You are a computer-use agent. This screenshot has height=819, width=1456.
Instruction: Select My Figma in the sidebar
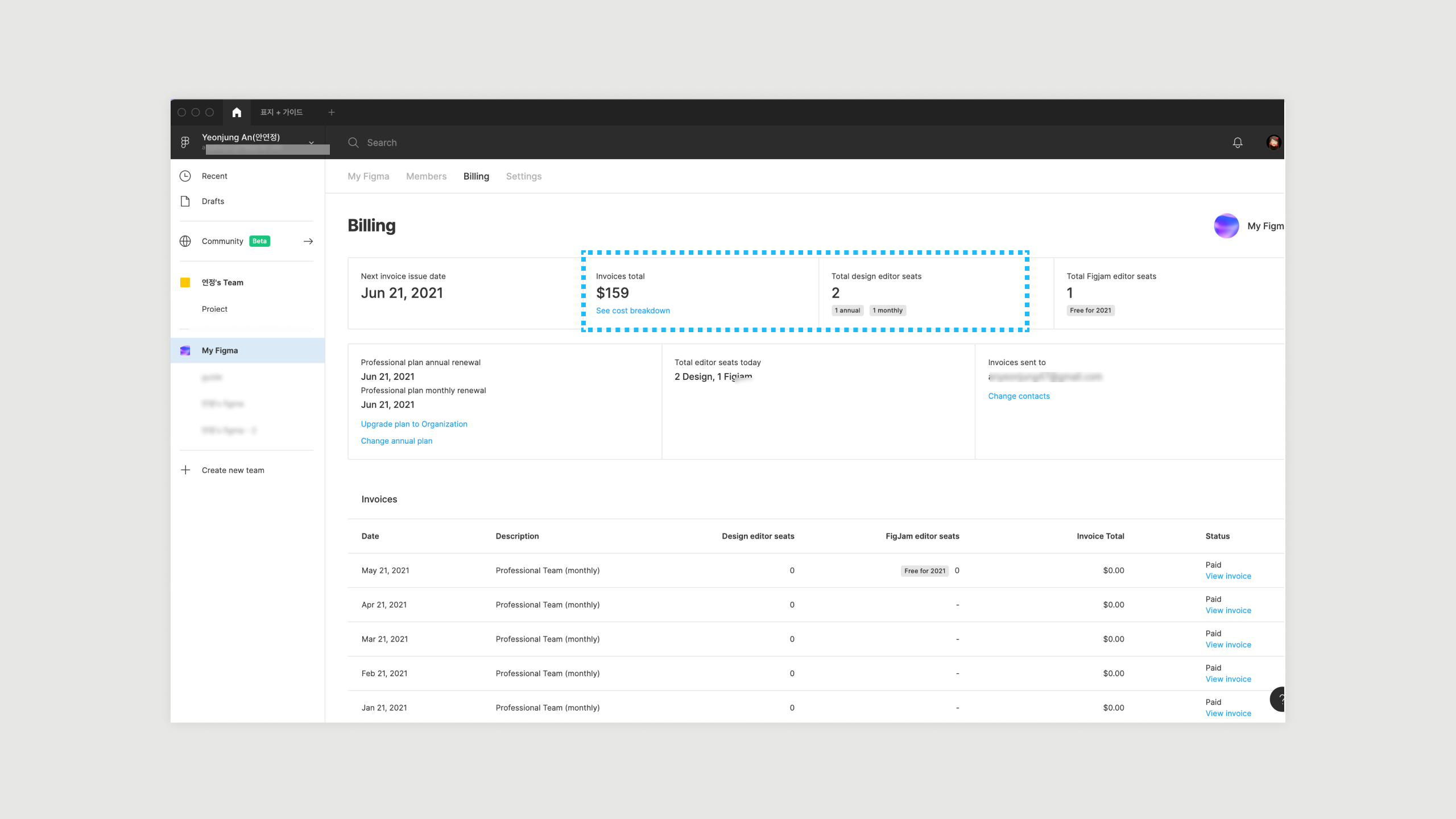247,350
